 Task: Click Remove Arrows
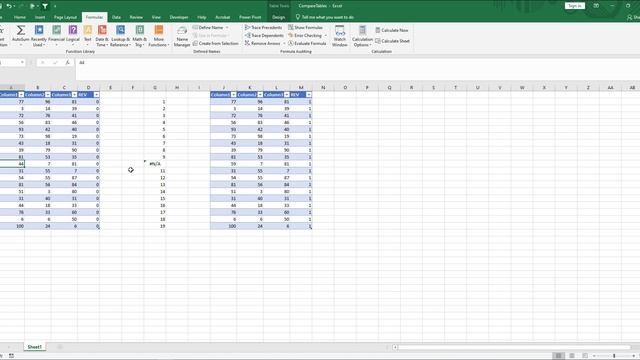pos(262,43)
